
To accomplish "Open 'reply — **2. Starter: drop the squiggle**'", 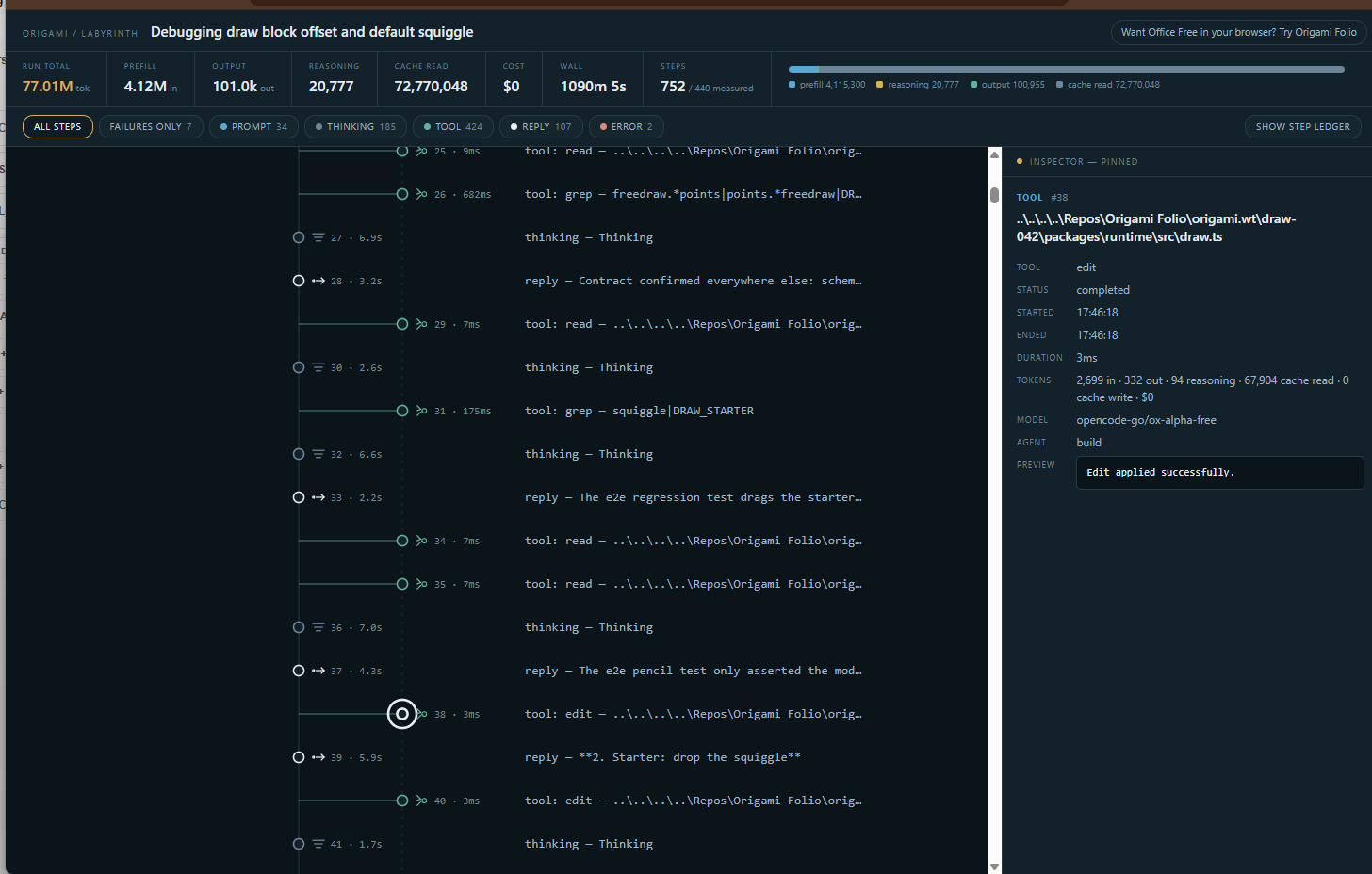I will click(x=662, y=757).
